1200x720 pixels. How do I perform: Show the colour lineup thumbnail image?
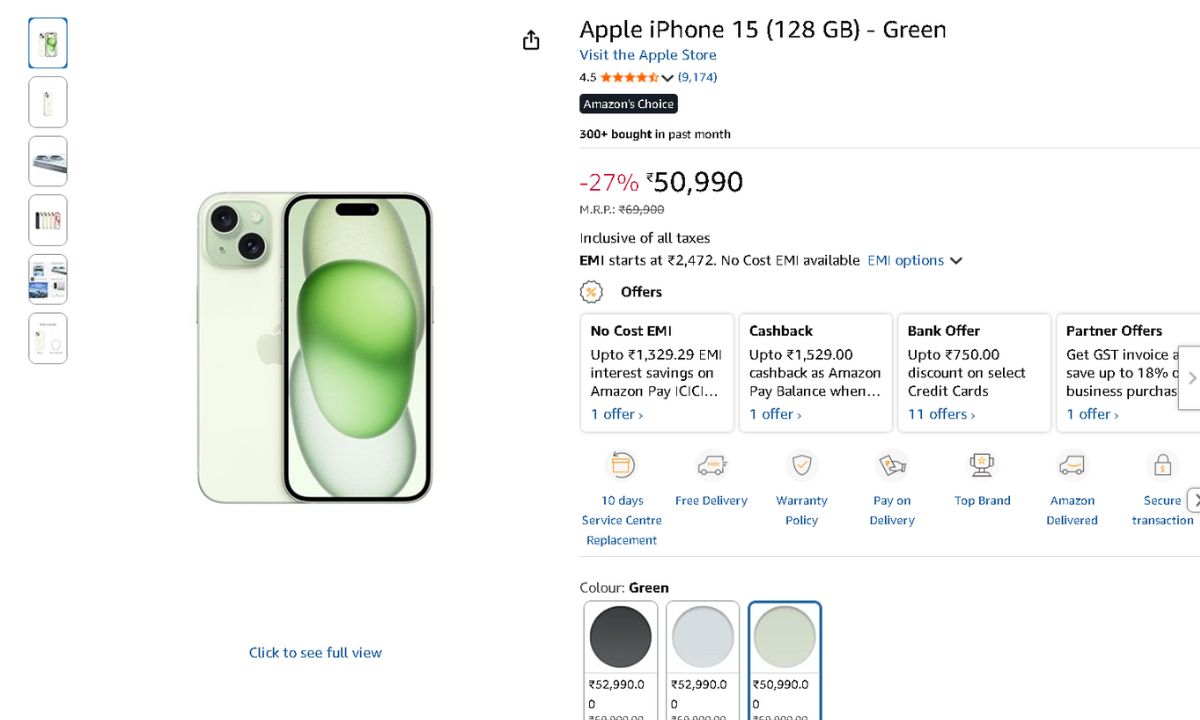coord(48,220)
